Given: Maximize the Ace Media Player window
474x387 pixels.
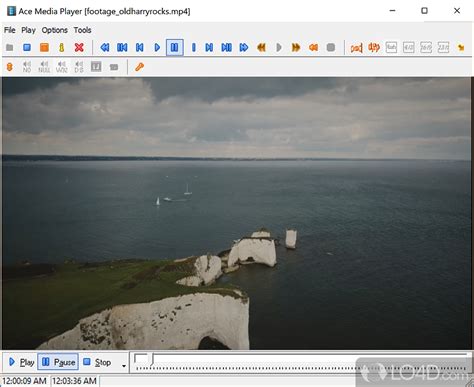Looking at the screenshot, I should point(424,11).
